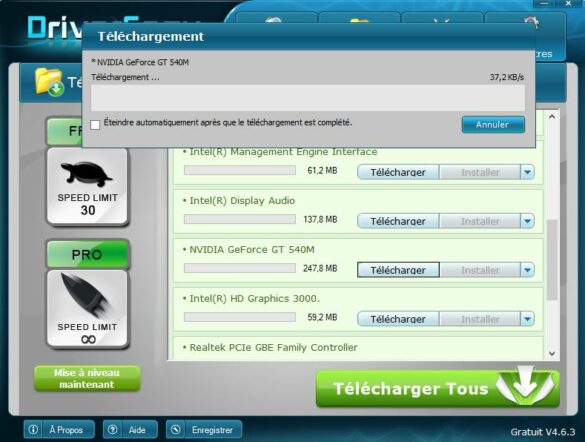Click the turtle speed limit 30 icon
Image resolution: width=585 pixels, height=442 pixels.
88,187
